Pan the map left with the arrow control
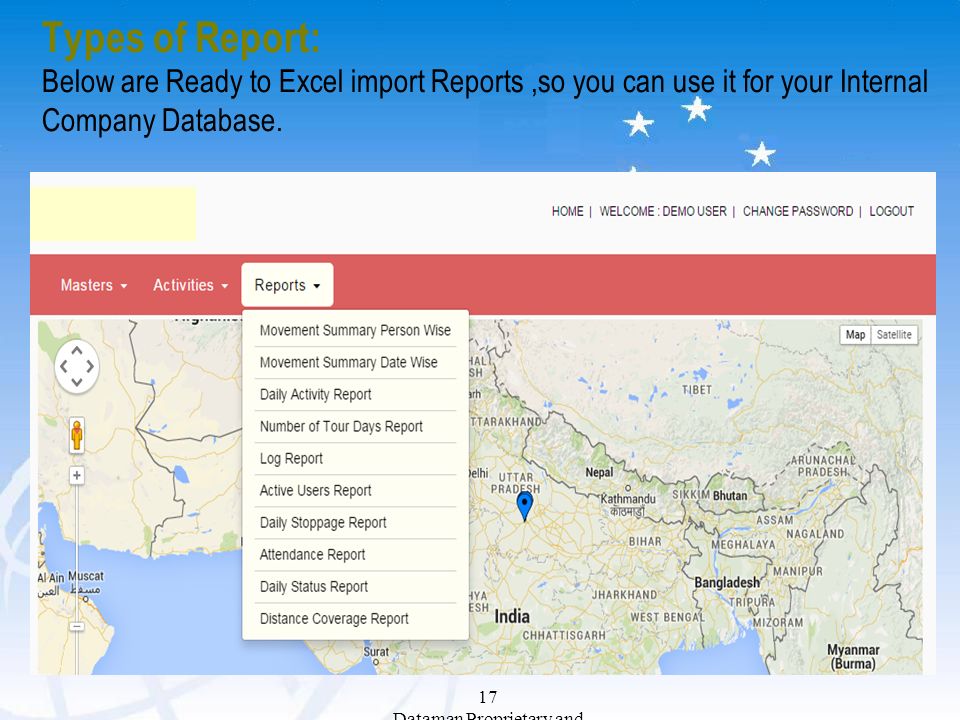This screenshot has height=720, width=960. tap(63, 366)
